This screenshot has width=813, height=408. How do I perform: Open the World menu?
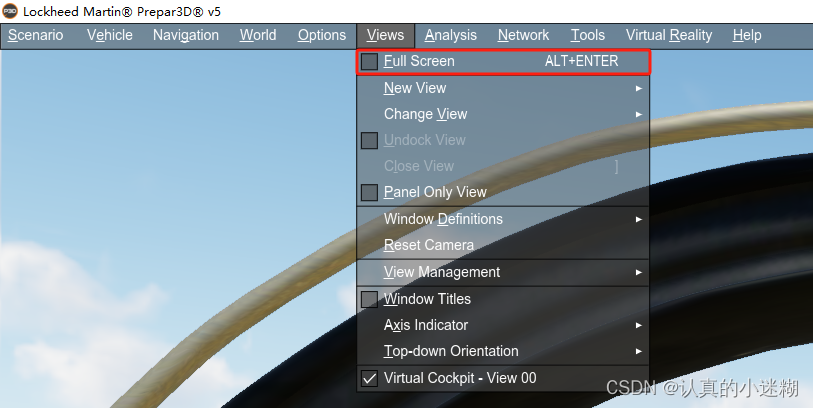point(258,35)
